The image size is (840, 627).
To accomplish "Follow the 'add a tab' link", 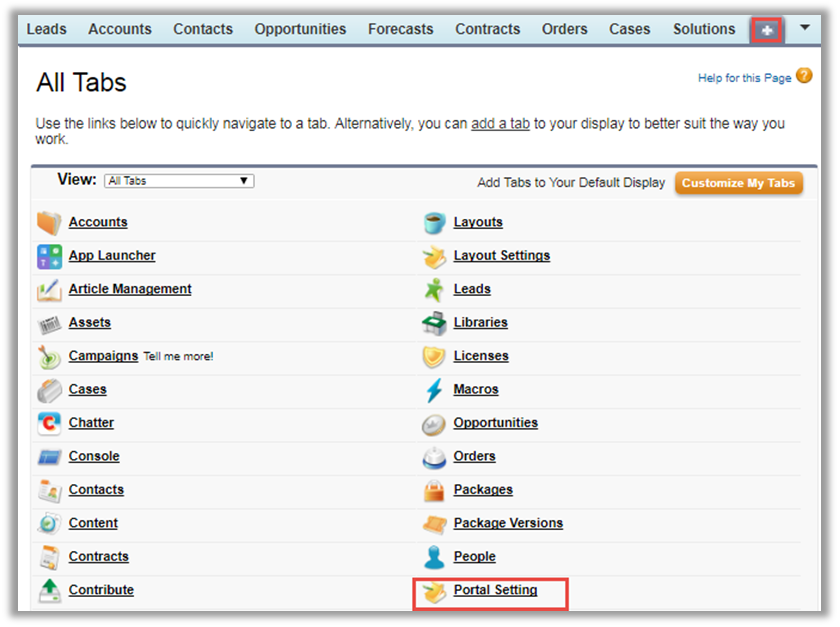I will (500, 124).
